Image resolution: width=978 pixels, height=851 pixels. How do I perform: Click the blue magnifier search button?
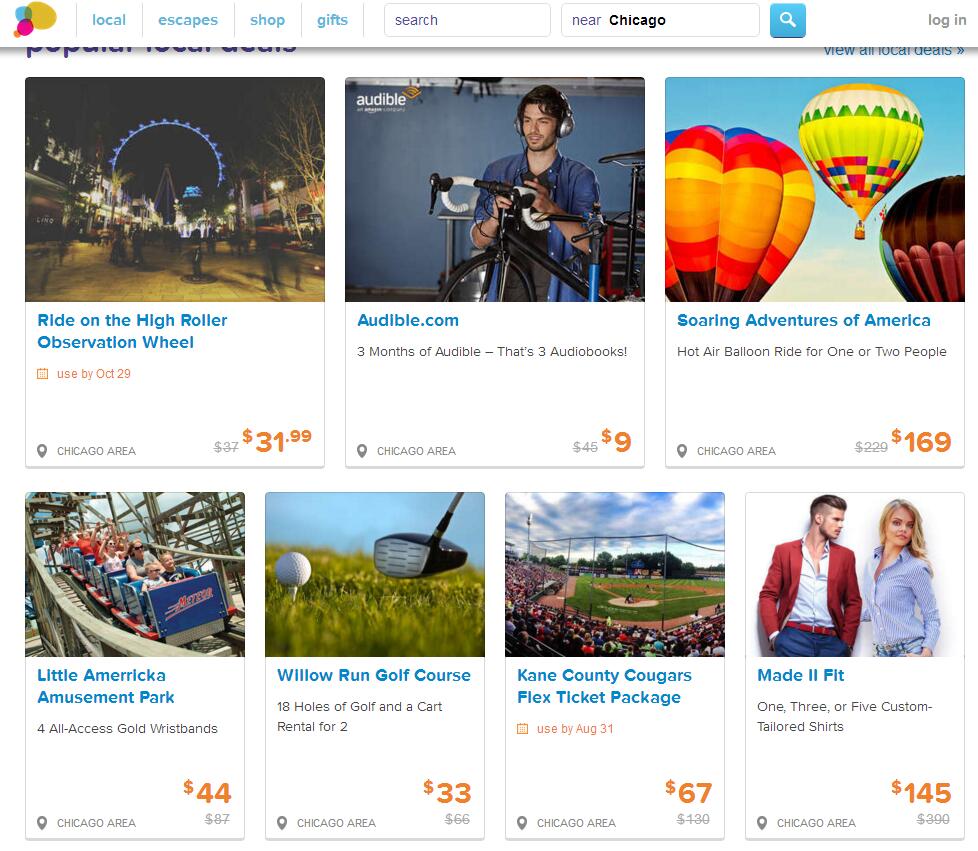788,20
